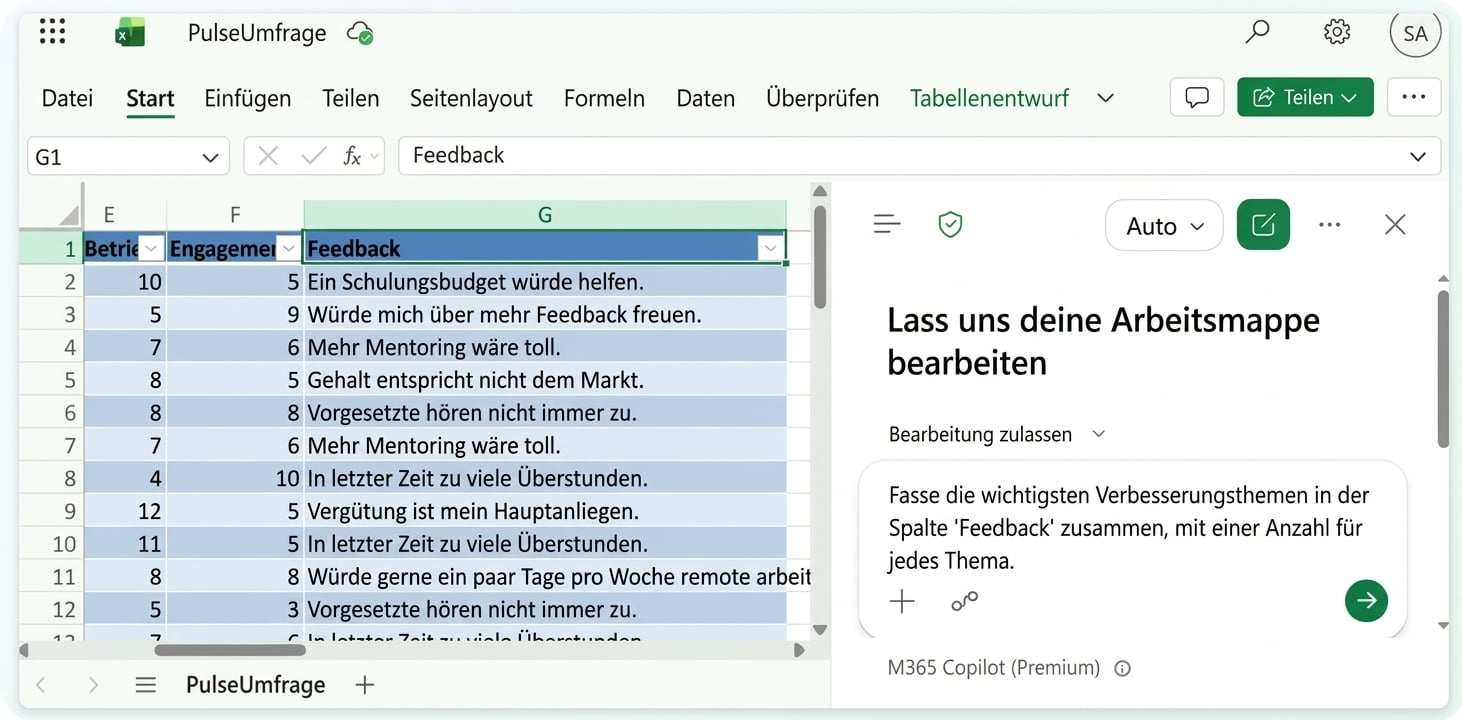Open the Auto mode dropdown
1462x720 pixels.
coord(1164,226)
